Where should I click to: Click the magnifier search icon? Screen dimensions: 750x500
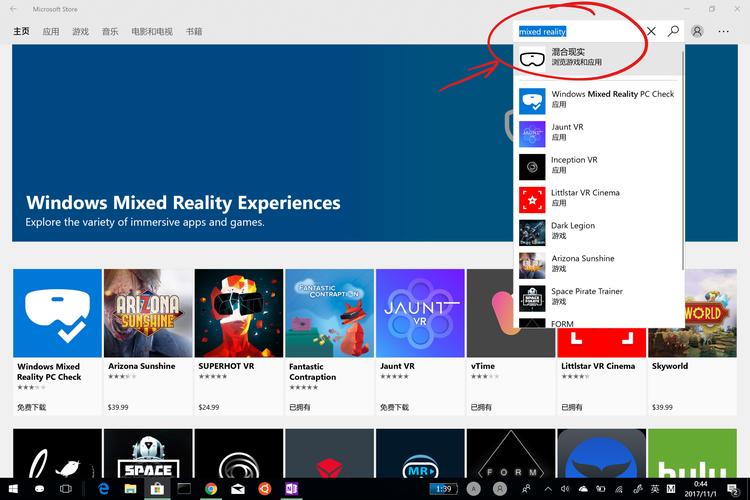pyautogui.click(x=673, y=32)
